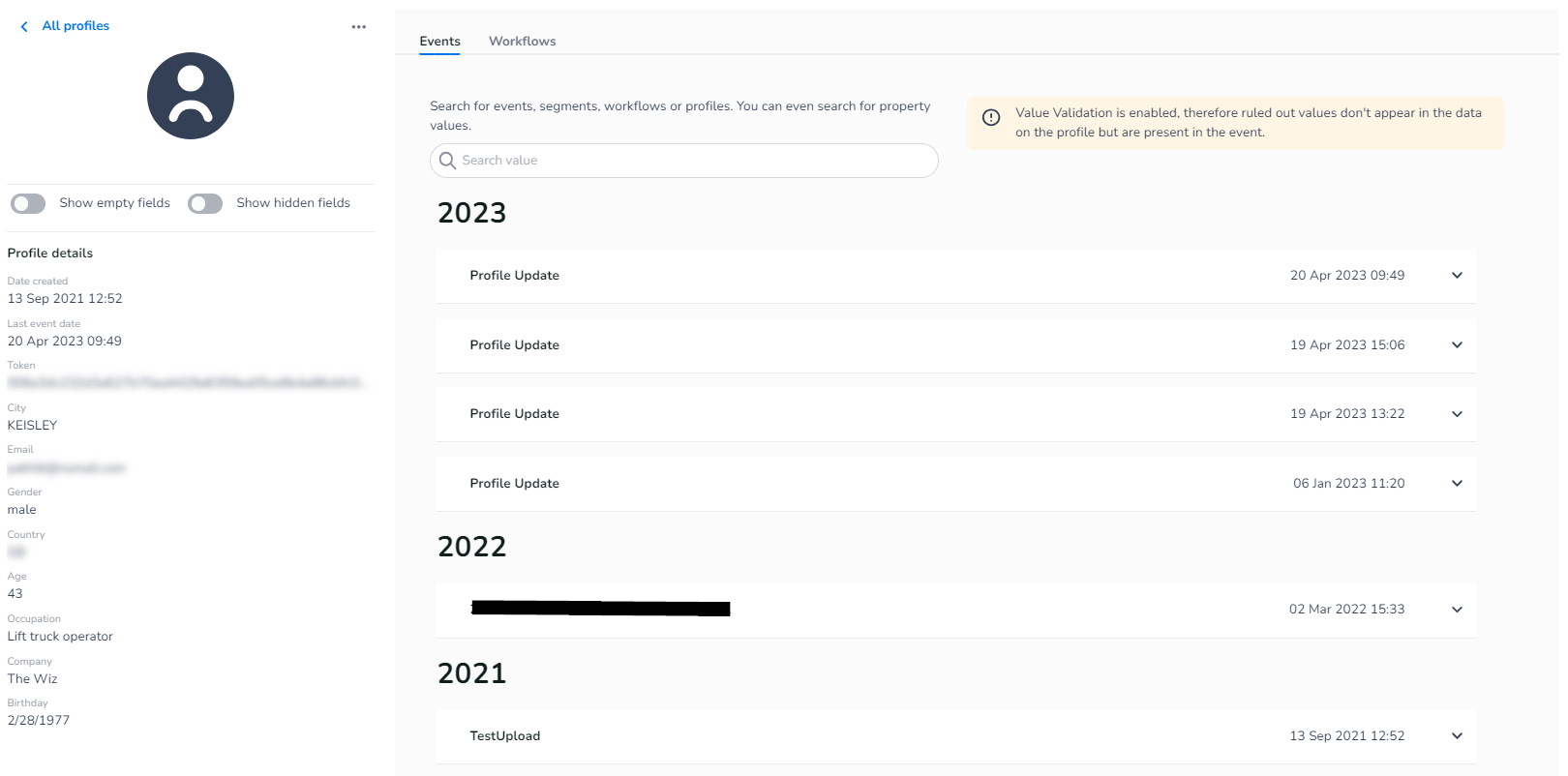Click the profile avatar image
This screenshot has width=1568, height=776.
(191, 96)
